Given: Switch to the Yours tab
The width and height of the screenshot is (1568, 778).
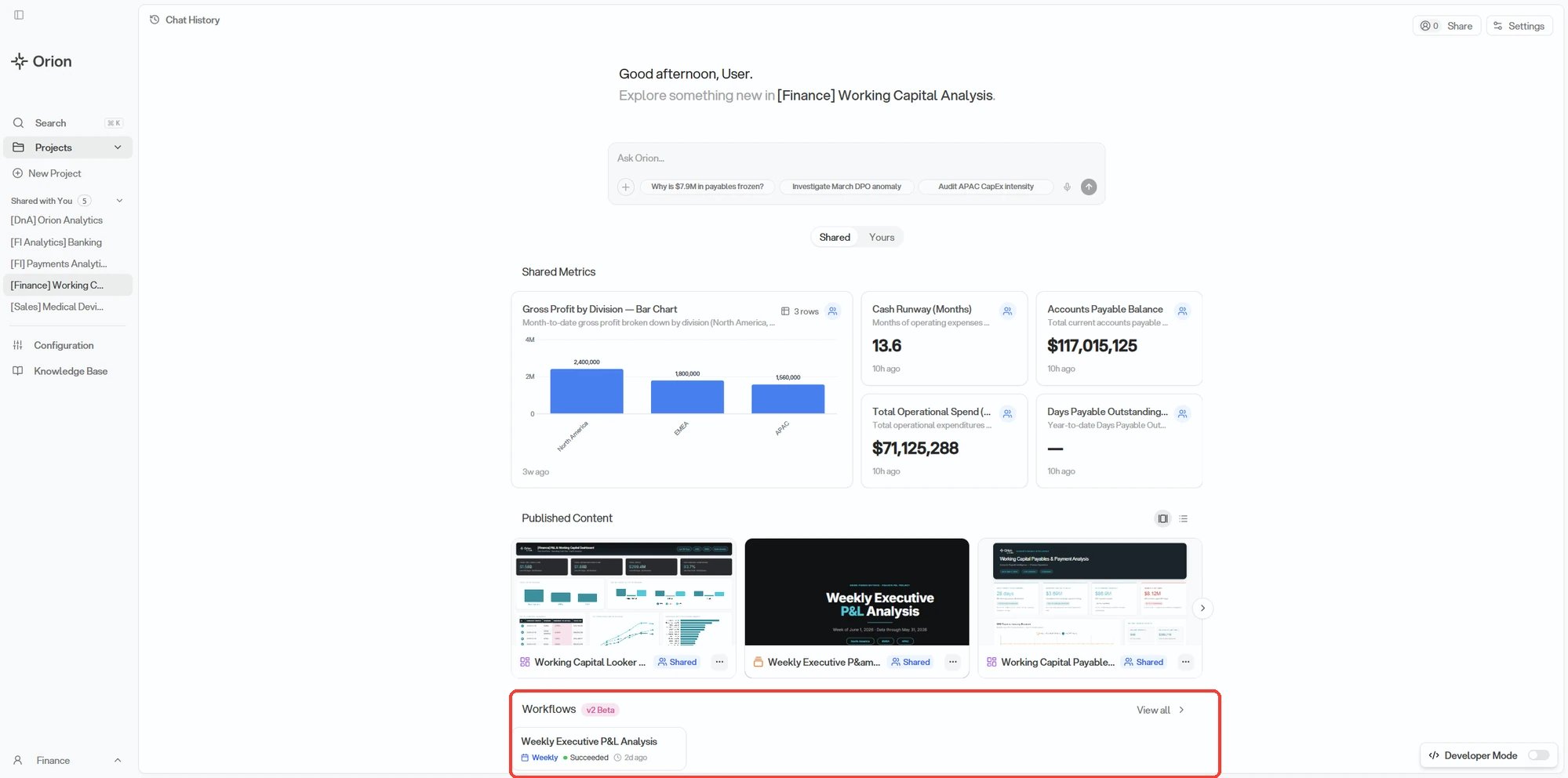Looking at the screenshot, I should pos(882,237).
